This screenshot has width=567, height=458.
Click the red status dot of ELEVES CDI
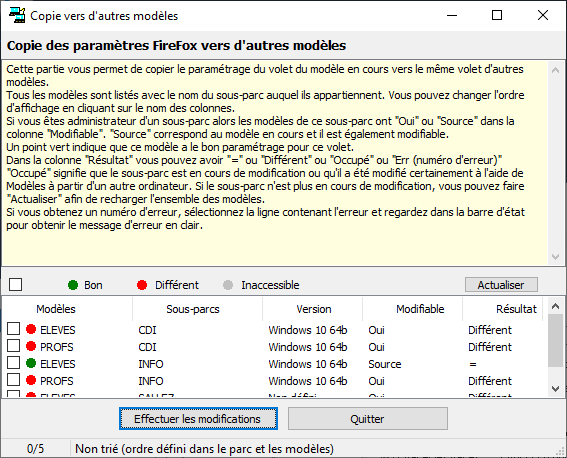31,329
